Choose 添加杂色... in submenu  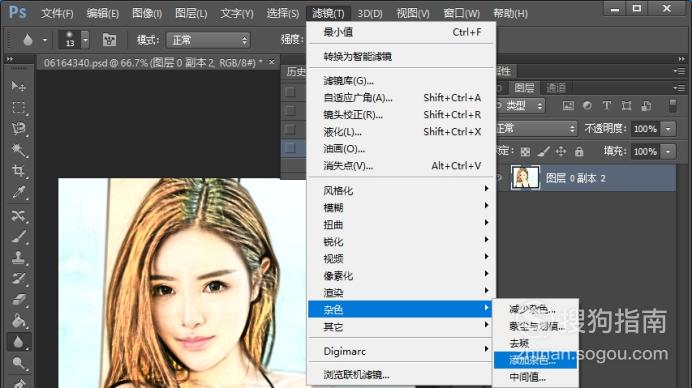(535, 360)
